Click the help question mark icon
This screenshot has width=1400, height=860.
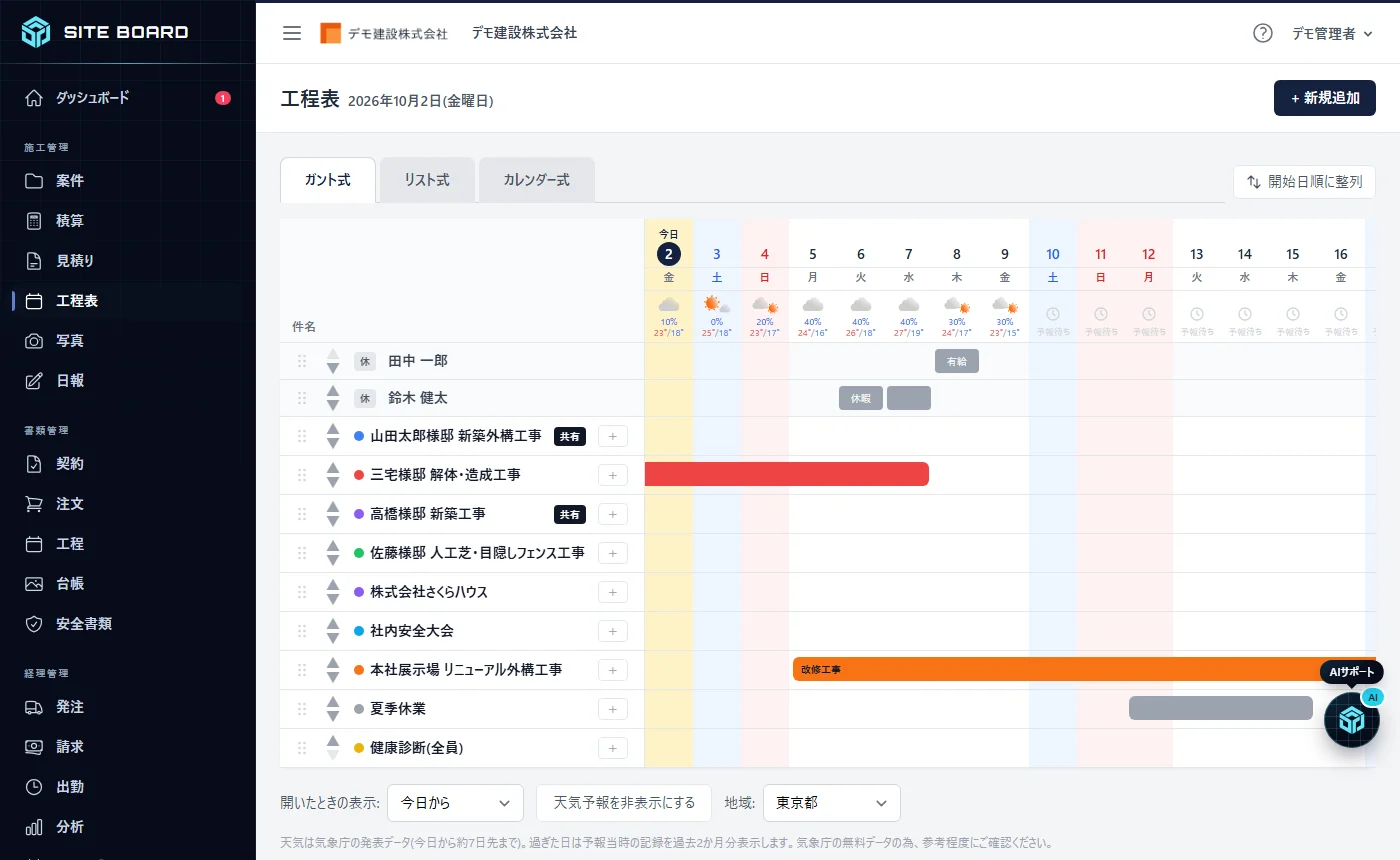[1263, 33]
